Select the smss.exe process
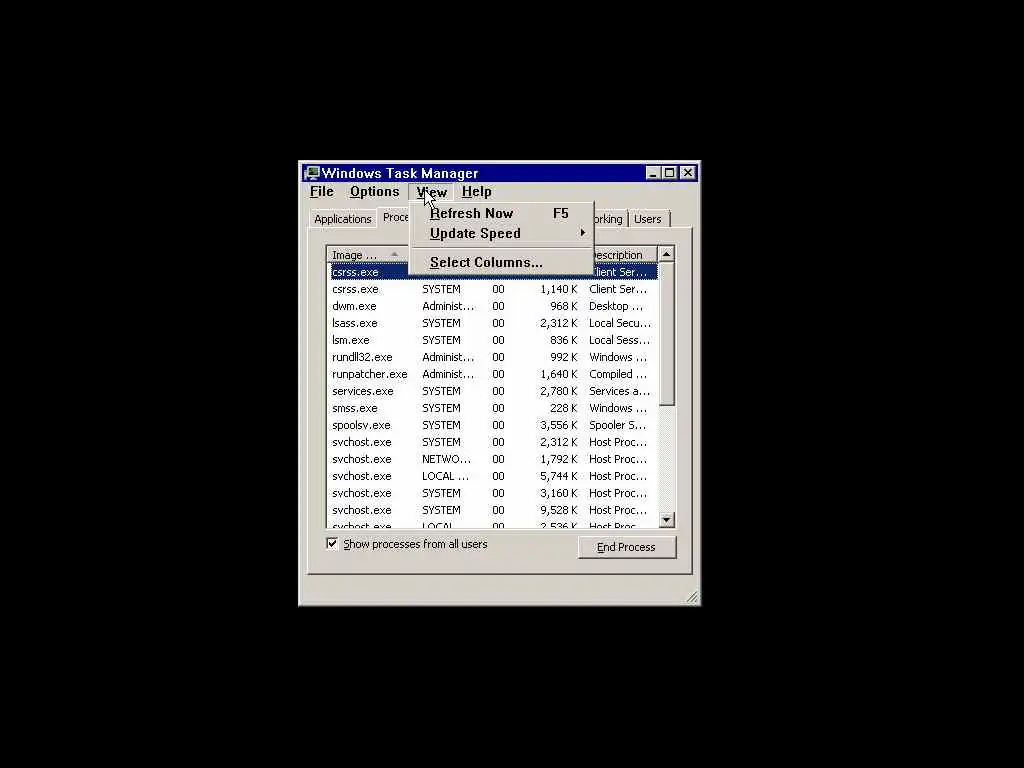This screenshot has height=768, width=1024. click(494, 408)
